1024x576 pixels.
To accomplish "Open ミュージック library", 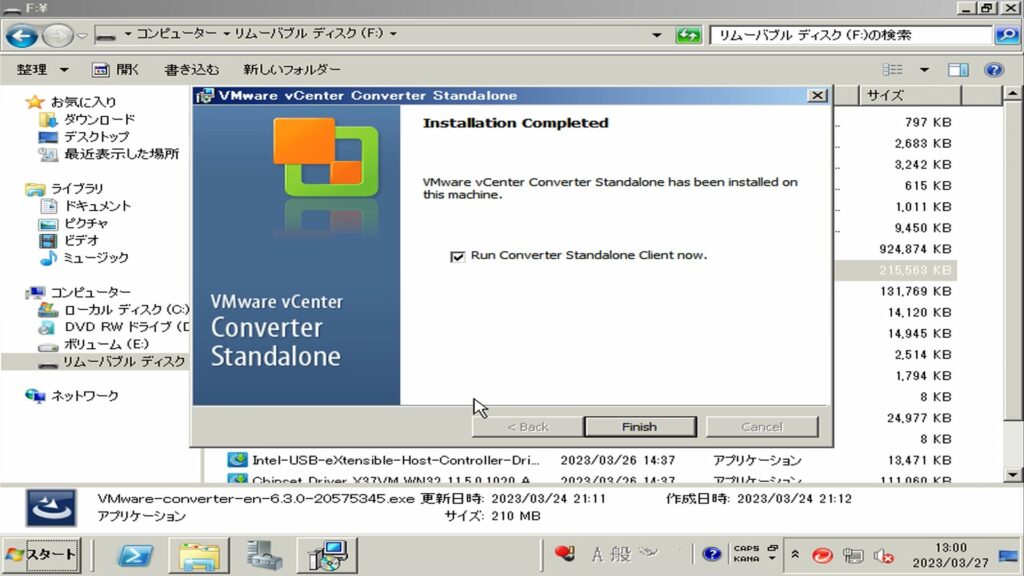I will tap(95, 258).
